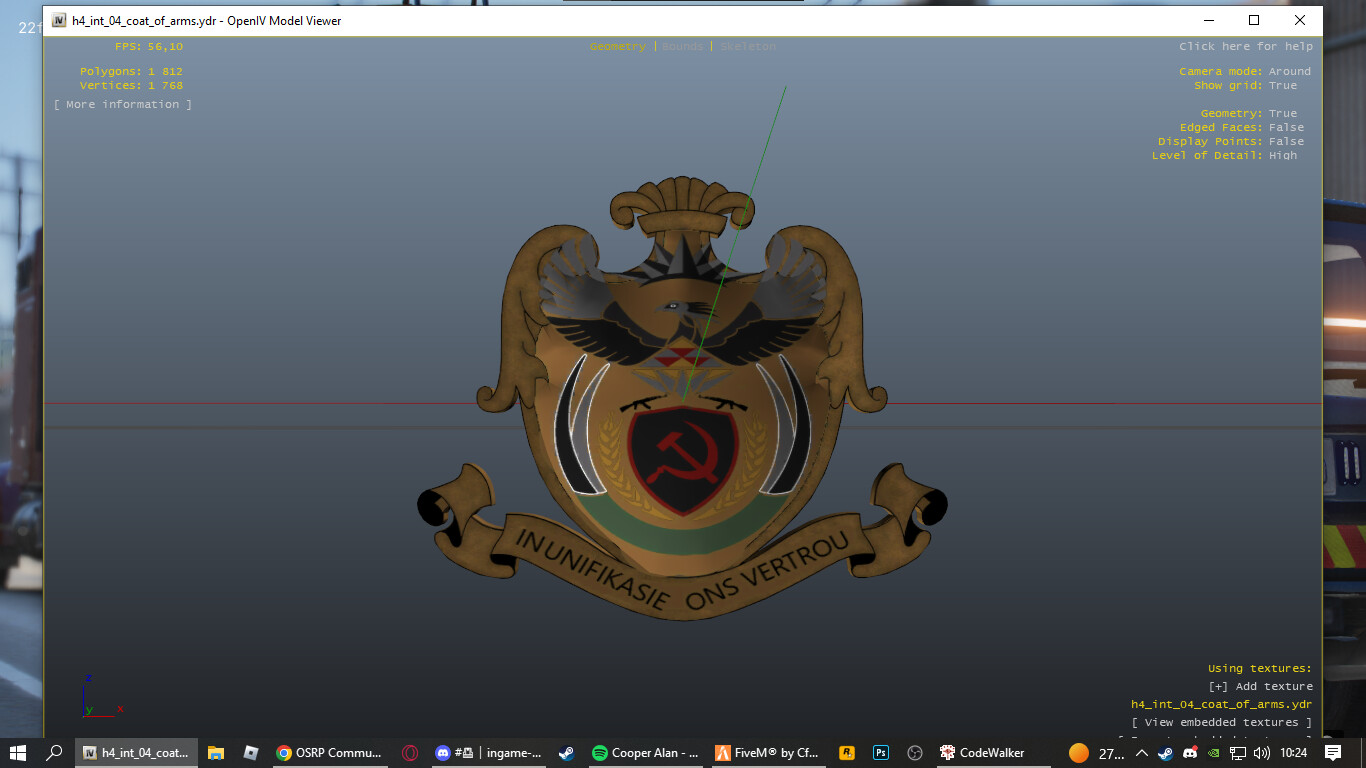Open the Photoshop taskbar icon

point(881,752)
